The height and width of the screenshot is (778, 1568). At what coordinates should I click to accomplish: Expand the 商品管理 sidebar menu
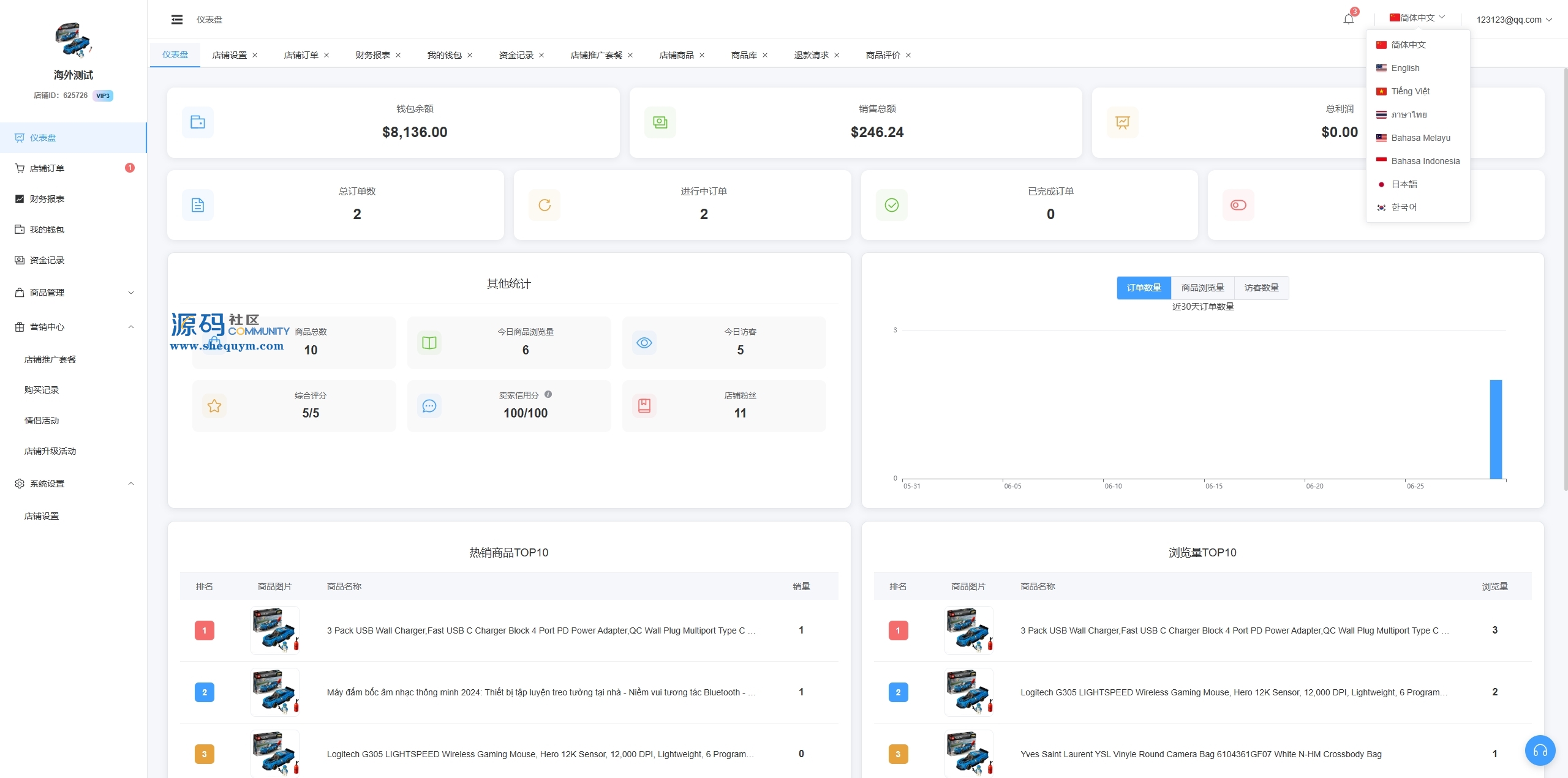click(73, 293)
